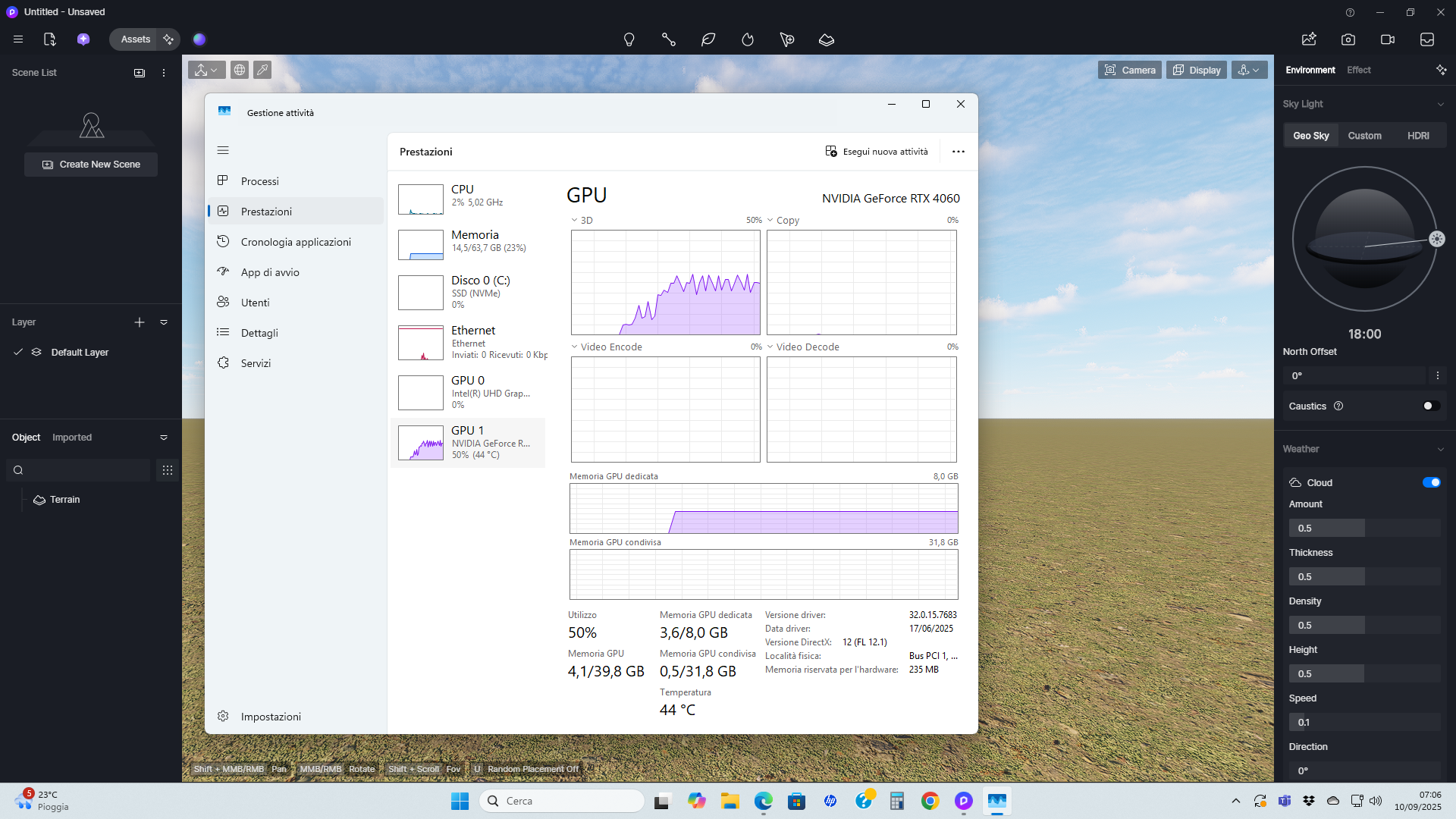Click the image render icon
Viewport: 1456px width, 819px height.
point(1309,39)
